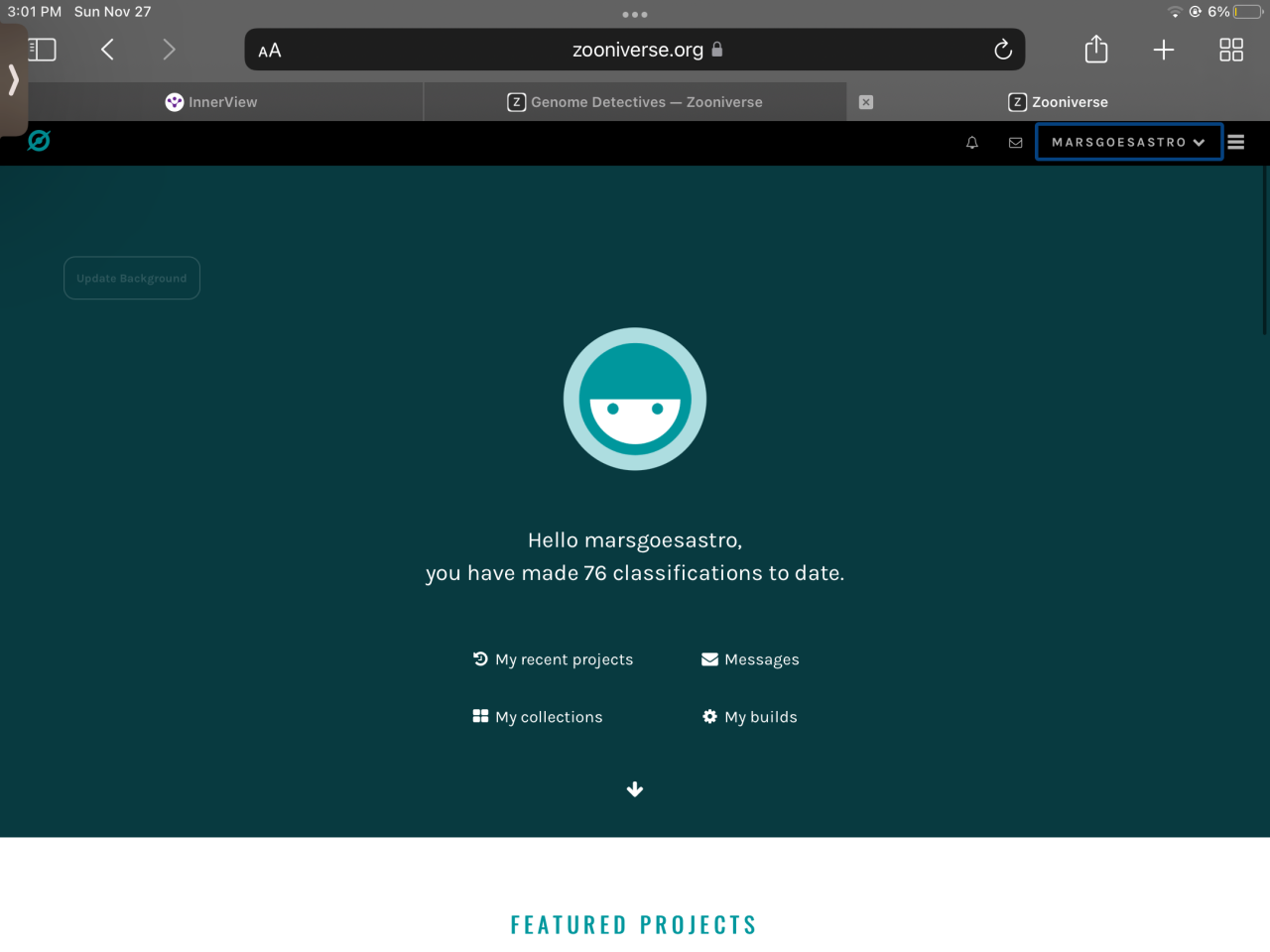Open the notifications bell

tap(972, 143)
